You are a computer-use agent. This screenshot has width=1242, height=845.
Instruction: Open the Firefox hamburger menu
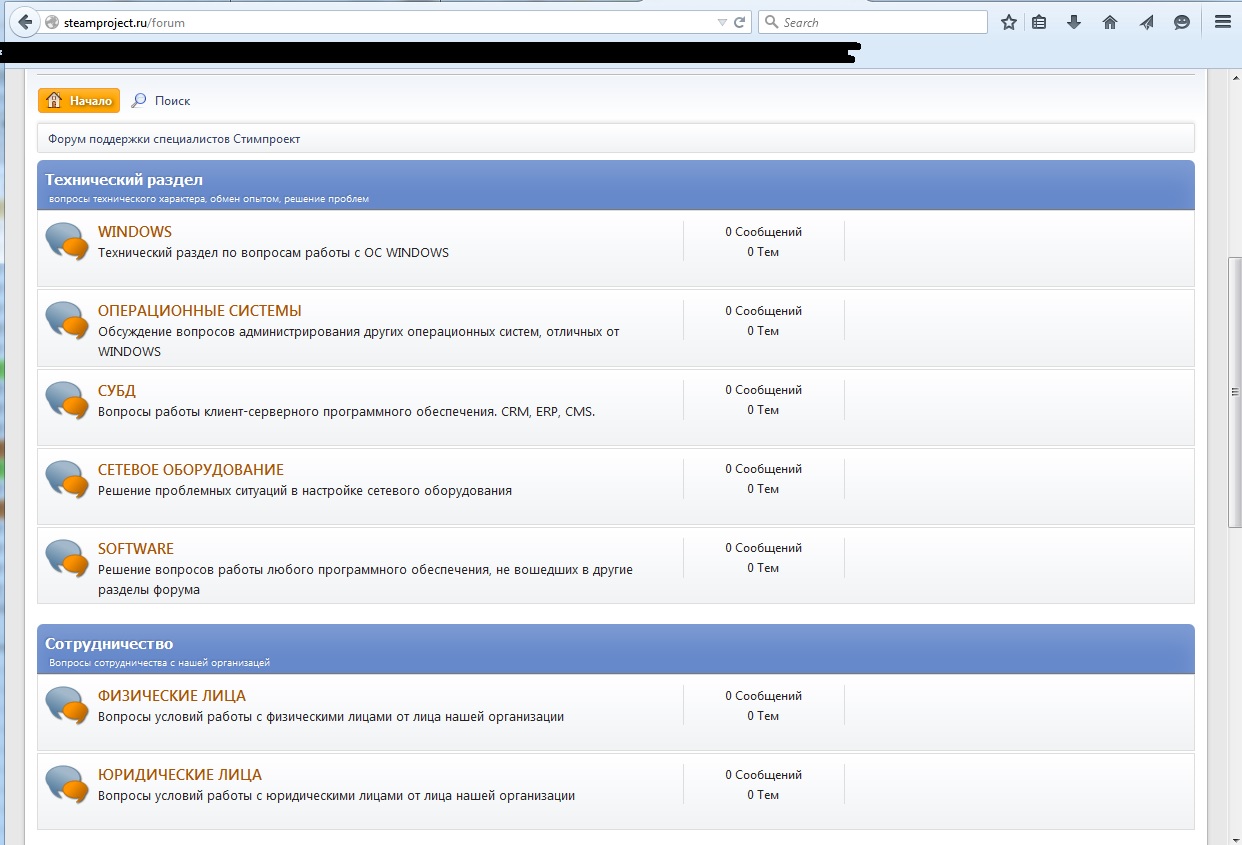[x=1222, y=22]
